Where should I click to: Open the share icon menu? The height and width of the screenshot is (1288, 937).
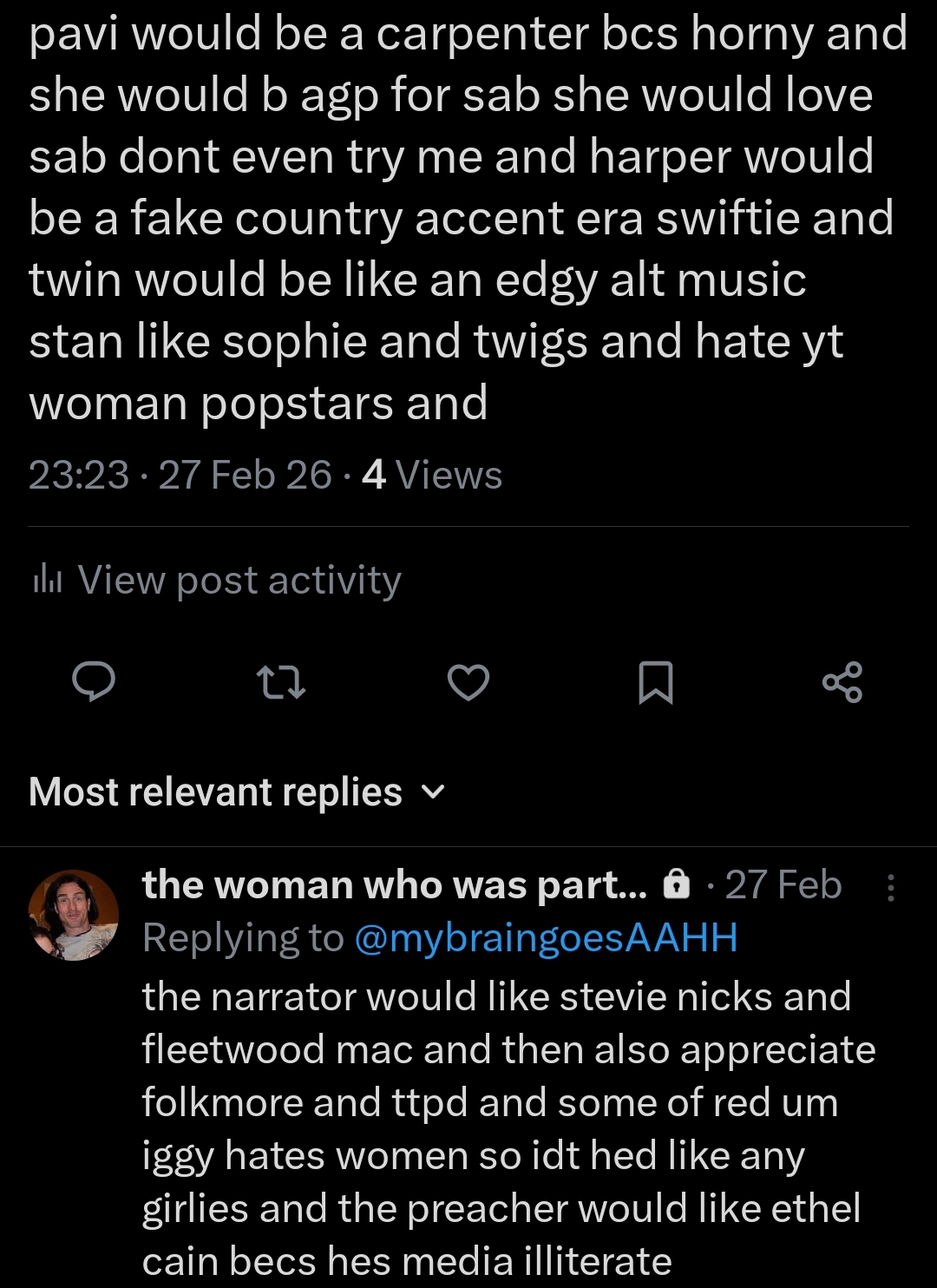point(842,682)
